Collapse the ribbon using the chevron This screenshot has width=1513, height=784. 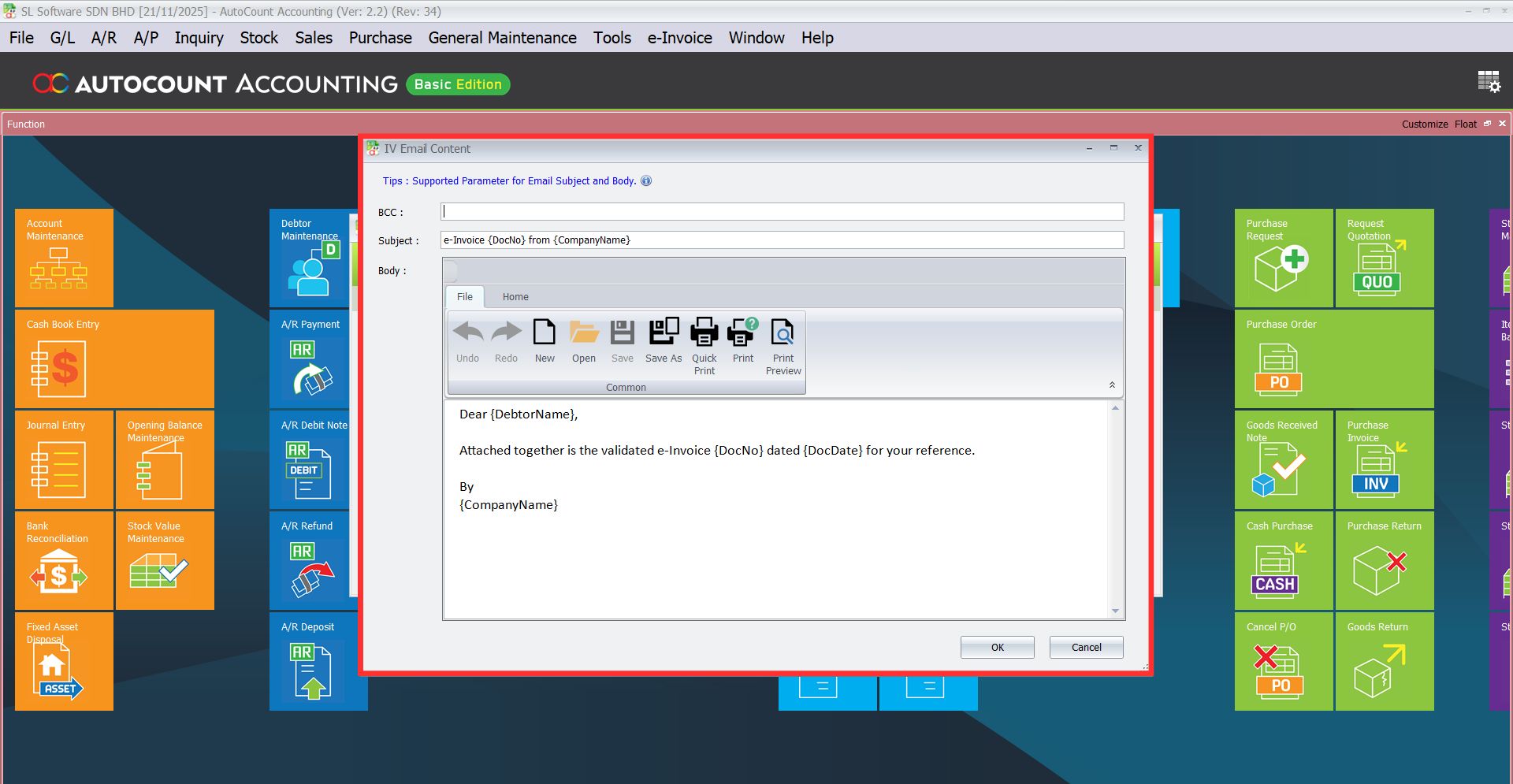click(1113, 385)
